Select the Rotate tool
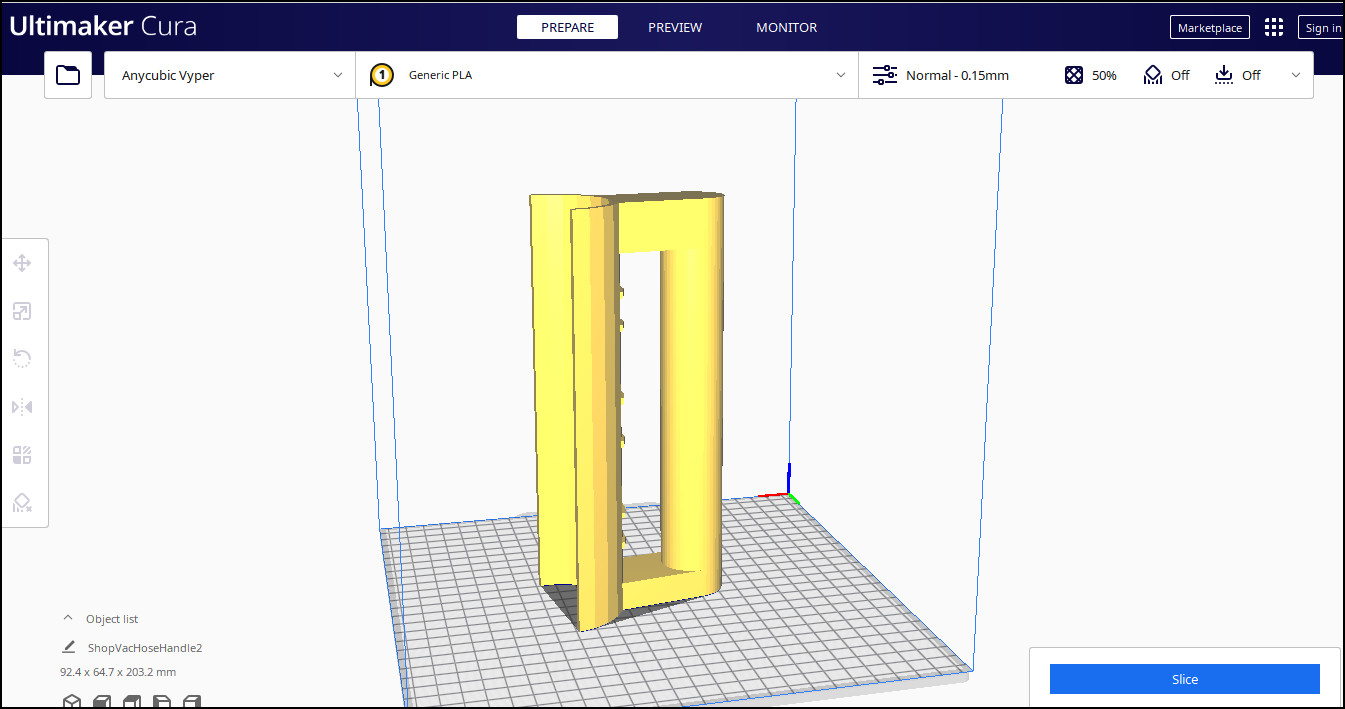This screenshot has width=1345, height=709. [x=22, y=358]
